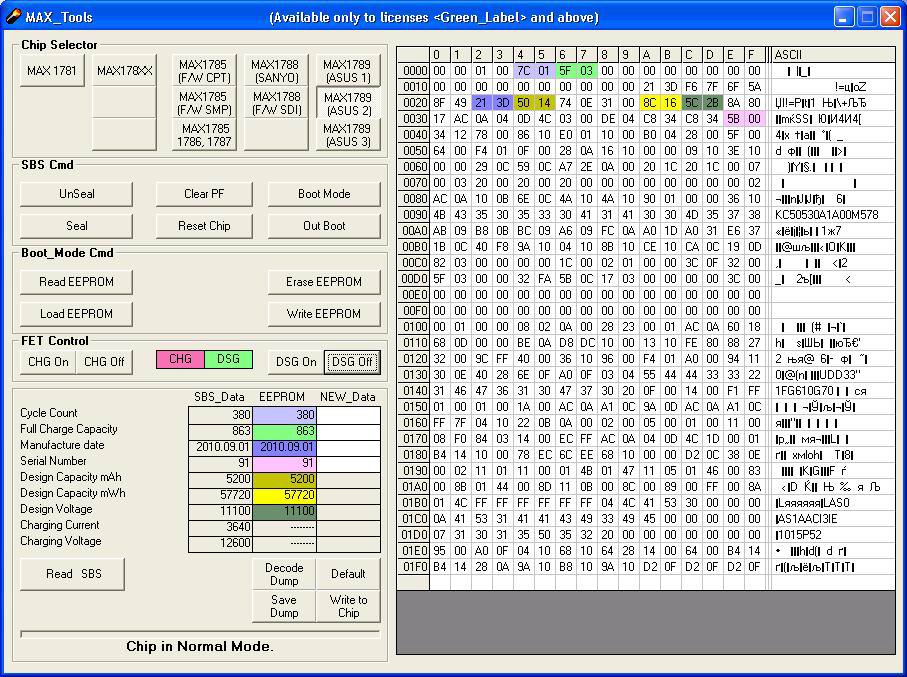Viewport: 907px width, 677px height.
Task: Click the DSG On button
Action: coord(296,362)
